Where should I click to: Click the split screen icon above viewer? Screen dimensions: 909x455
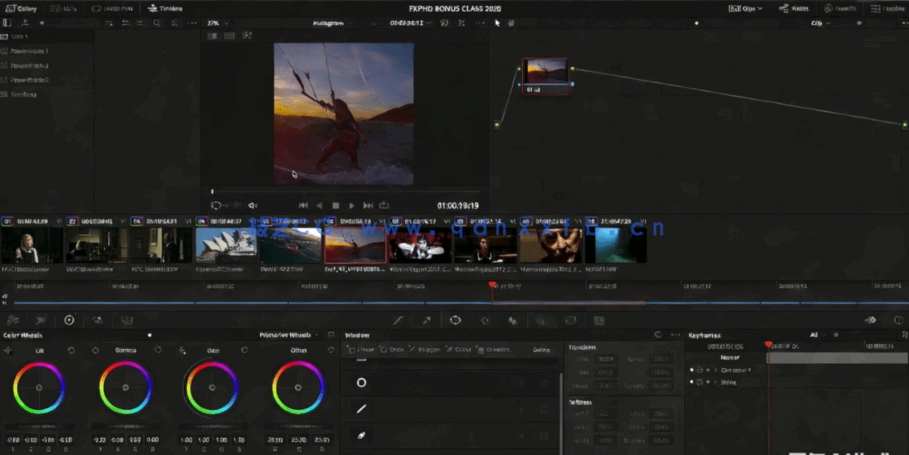coord(230,36)
